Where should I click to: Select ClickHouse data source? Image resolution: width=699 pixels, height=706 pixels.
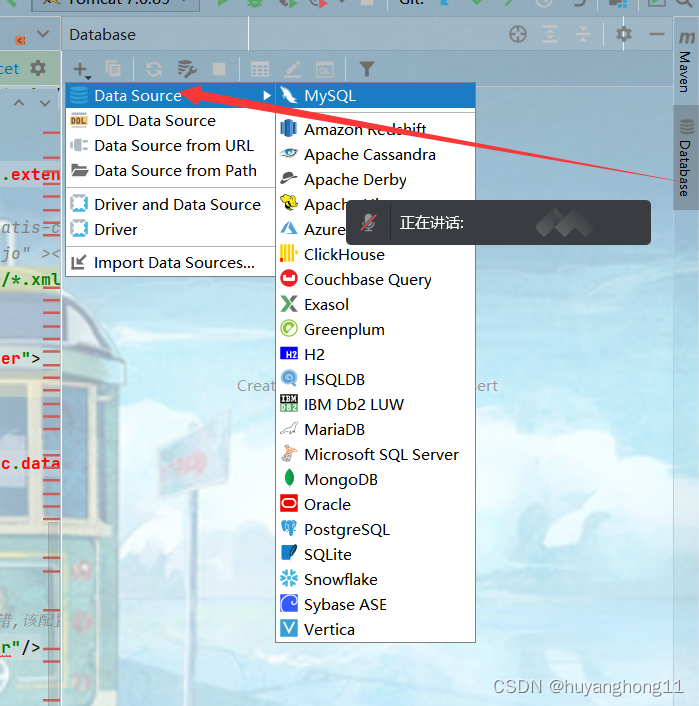click(376, 255)
